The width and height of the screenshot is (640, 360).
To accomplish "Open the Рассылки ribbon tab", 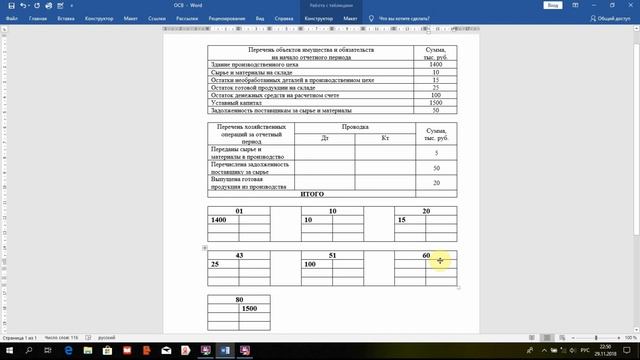I will [187, 18].
